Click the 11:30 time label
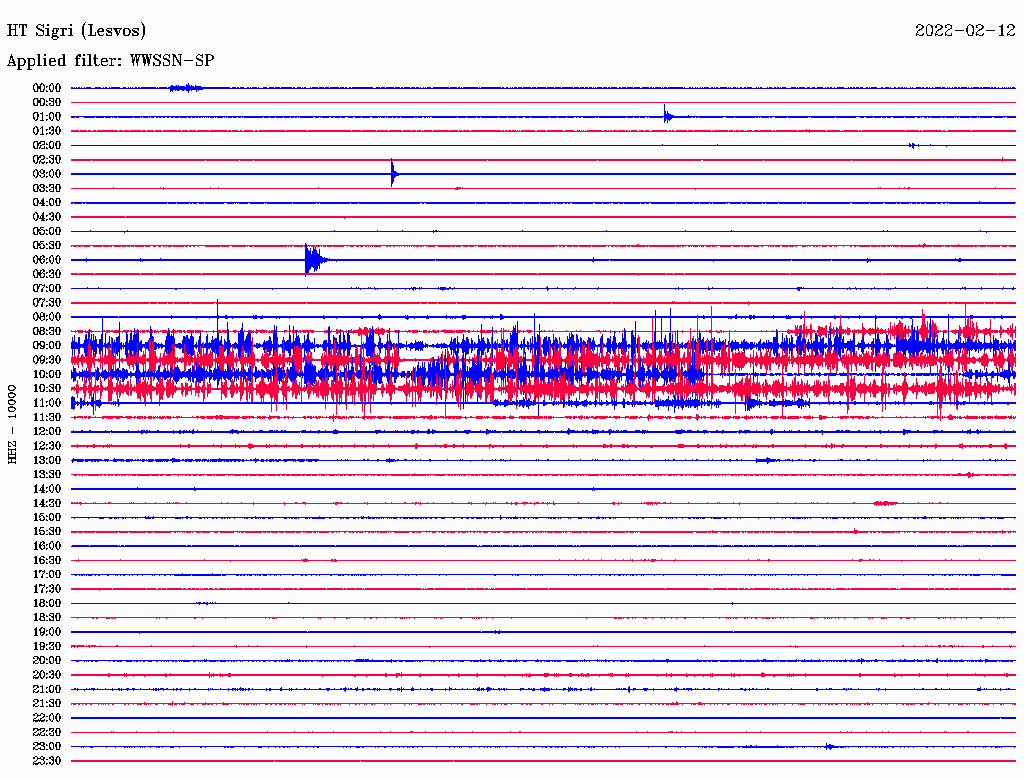The width and height of the screenshot is (1024, 780). point(47,417)
